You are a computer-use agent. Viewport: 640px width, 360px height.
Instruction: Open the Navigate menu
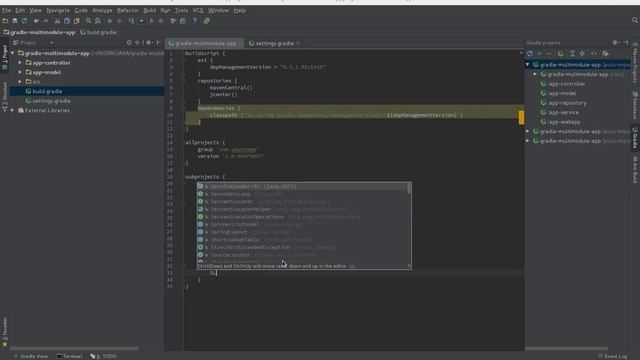pyautogui.click(x=58, y=10)
